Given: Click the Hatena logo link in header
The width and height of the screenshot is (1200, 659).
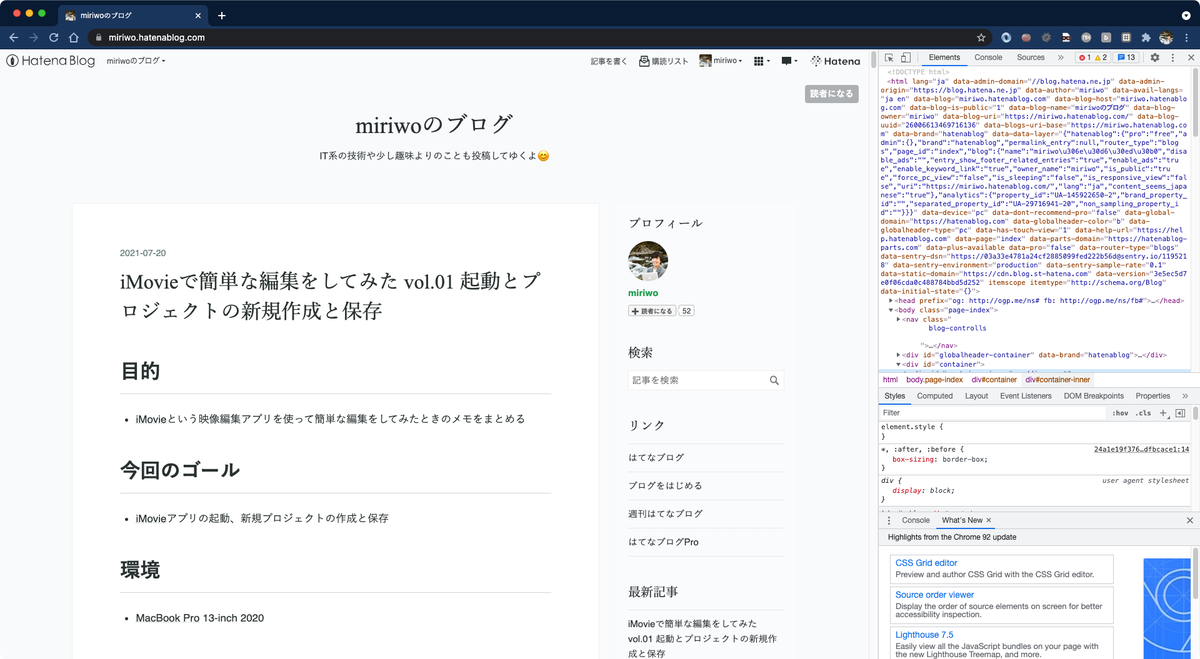Looking at the screenshot, I should click(x=836, y=61).
